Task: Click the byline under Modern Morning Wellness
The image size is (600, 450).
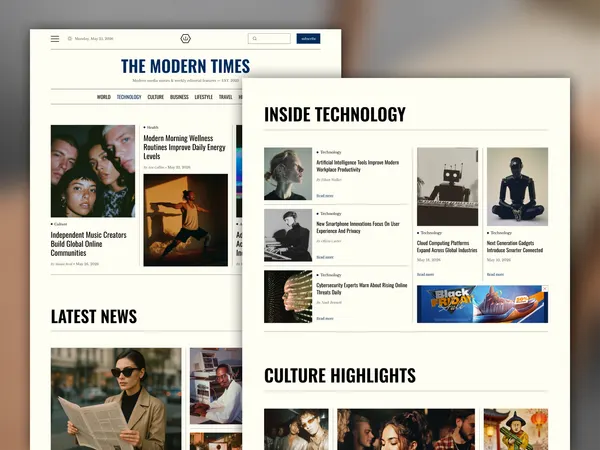Action: (x=167, y=167)
